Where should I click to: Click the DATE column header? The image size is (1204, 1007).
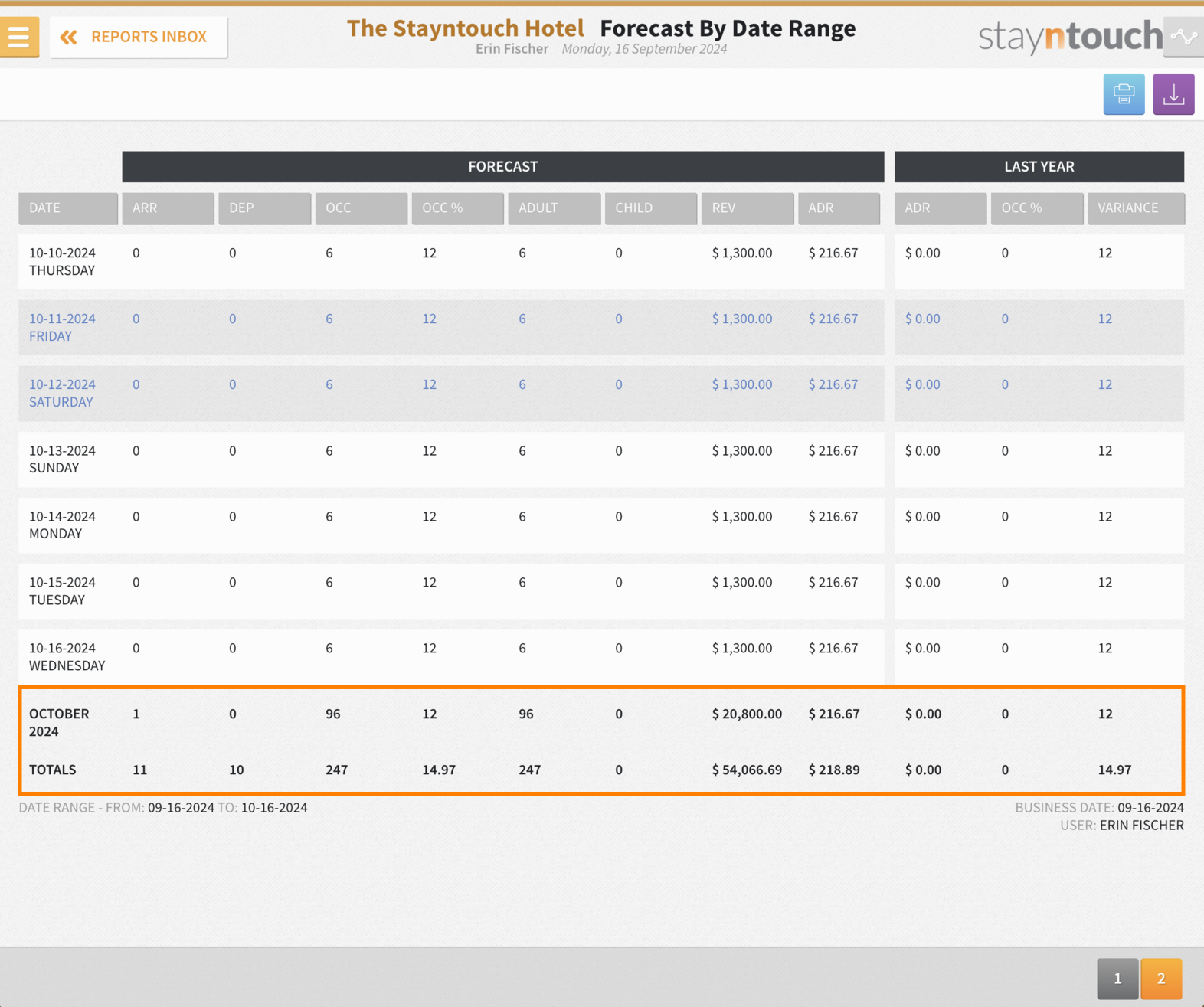point(68,208)
